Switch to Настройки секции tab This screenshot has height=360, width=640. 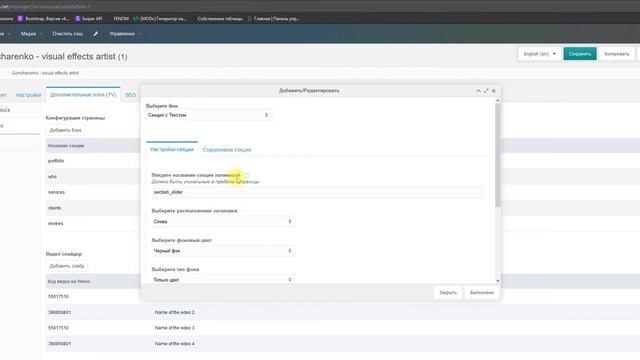[x=172, y=149]
